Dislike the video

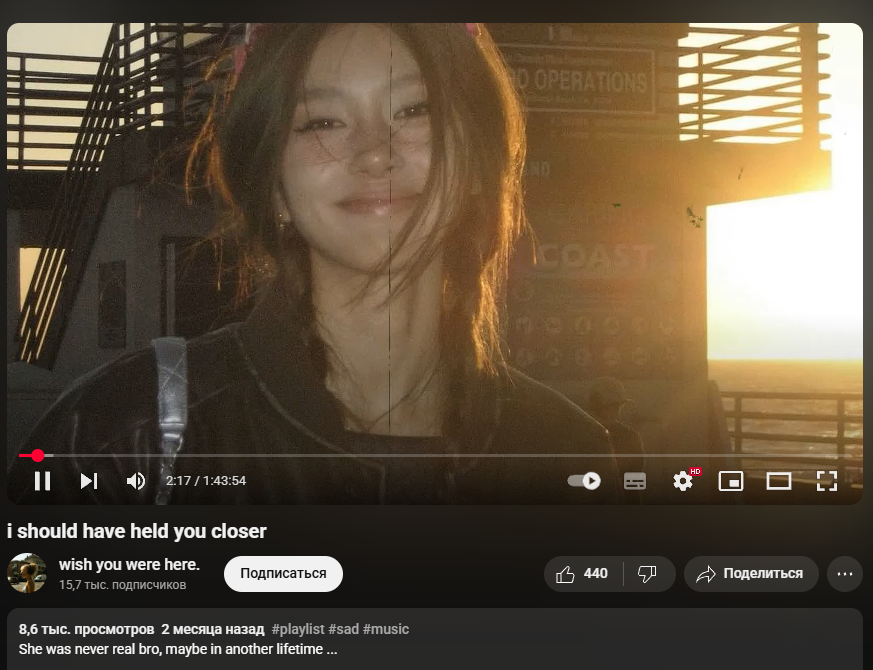(648, 574)
